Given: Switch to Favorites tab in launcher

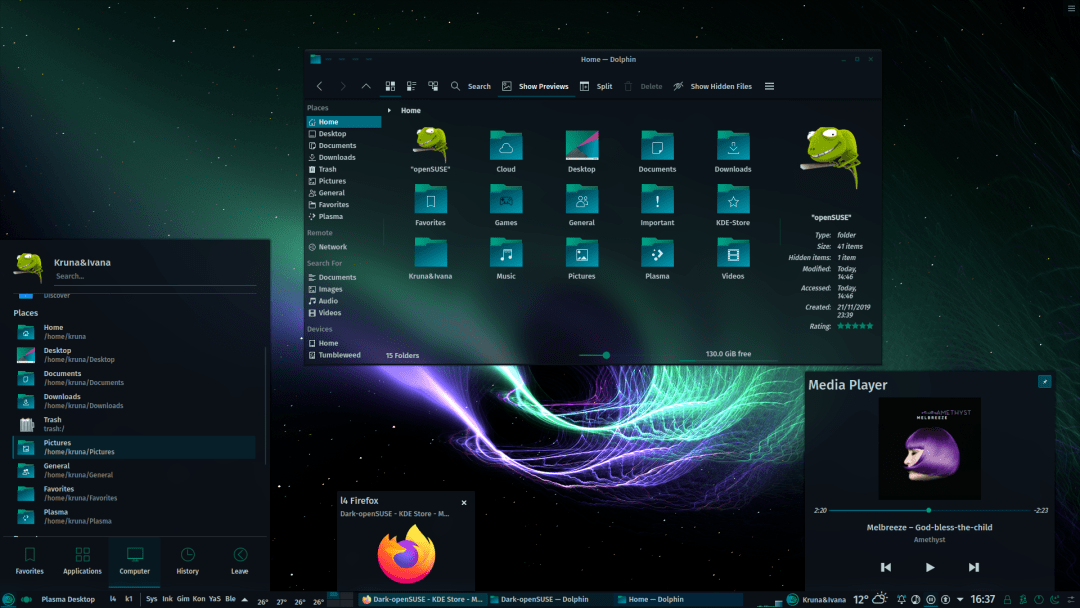Looking at the screenshot, I should (x=30, y=561).
